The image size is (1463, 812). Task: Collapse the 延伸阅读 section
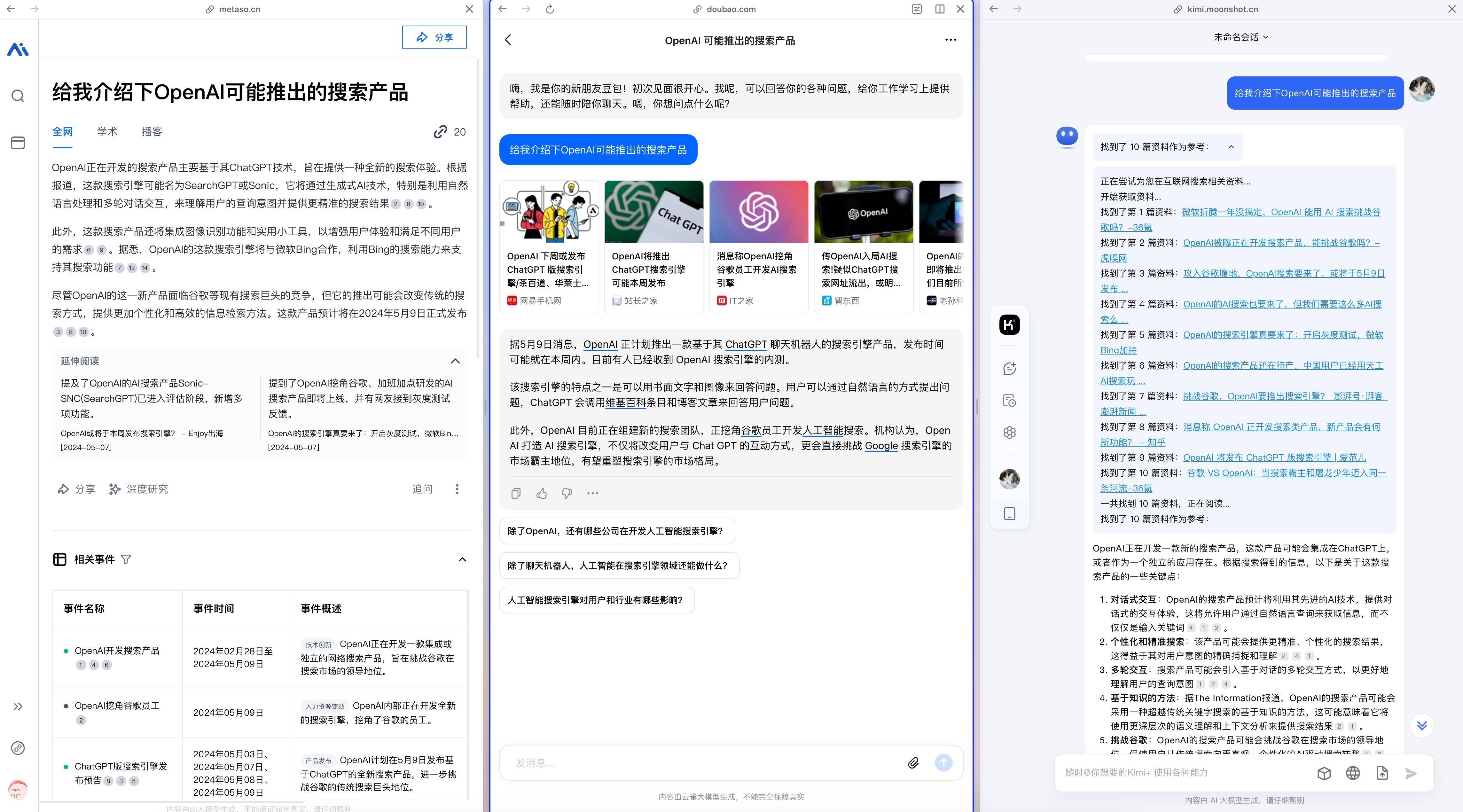455,361
